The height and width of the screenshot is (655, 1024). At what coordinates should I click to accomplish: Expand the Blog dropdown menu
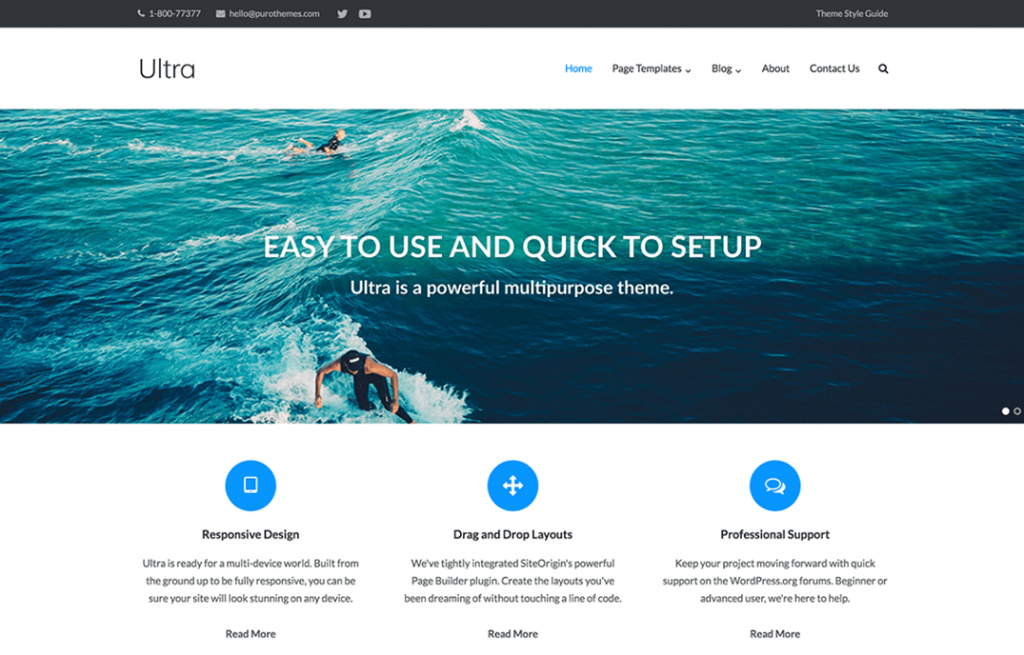pos(726,69)
